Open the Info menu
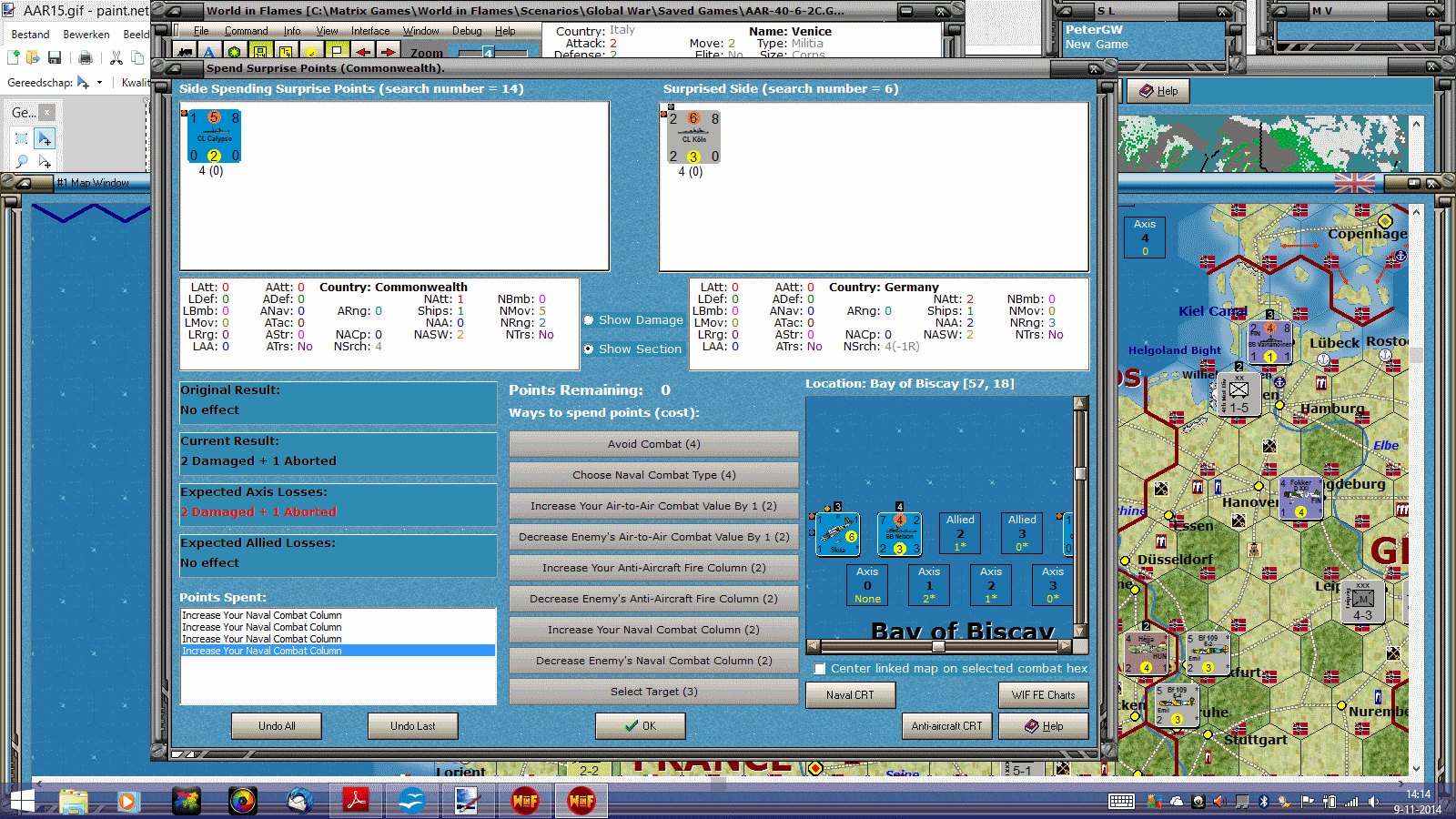Image resolution: width=1456 pixels, height=819 pixels. click(291, 31)
